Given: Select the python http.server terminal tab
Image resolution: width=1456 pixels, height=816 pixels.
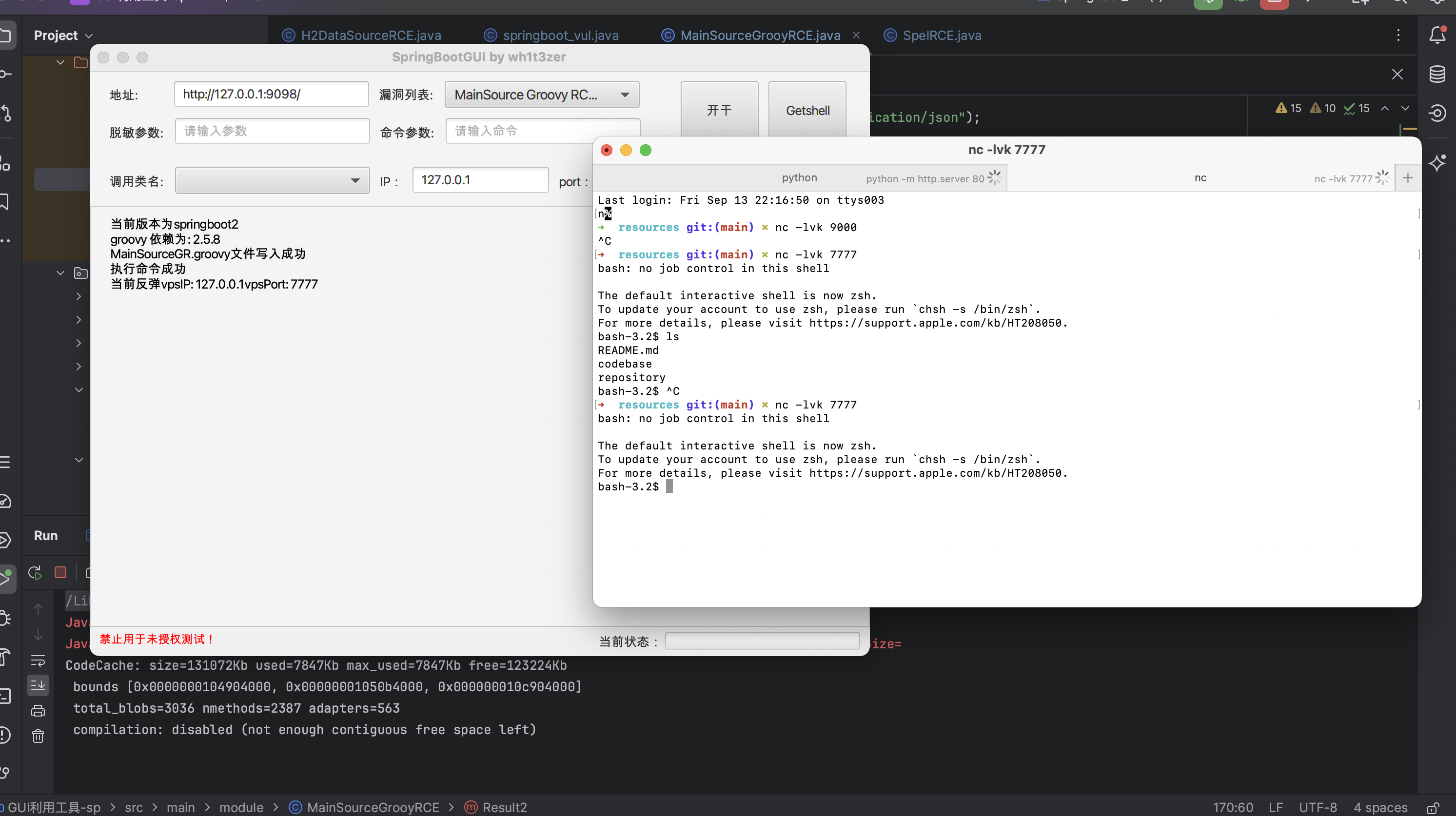Looking at the screenshot, I should (799, 178).
